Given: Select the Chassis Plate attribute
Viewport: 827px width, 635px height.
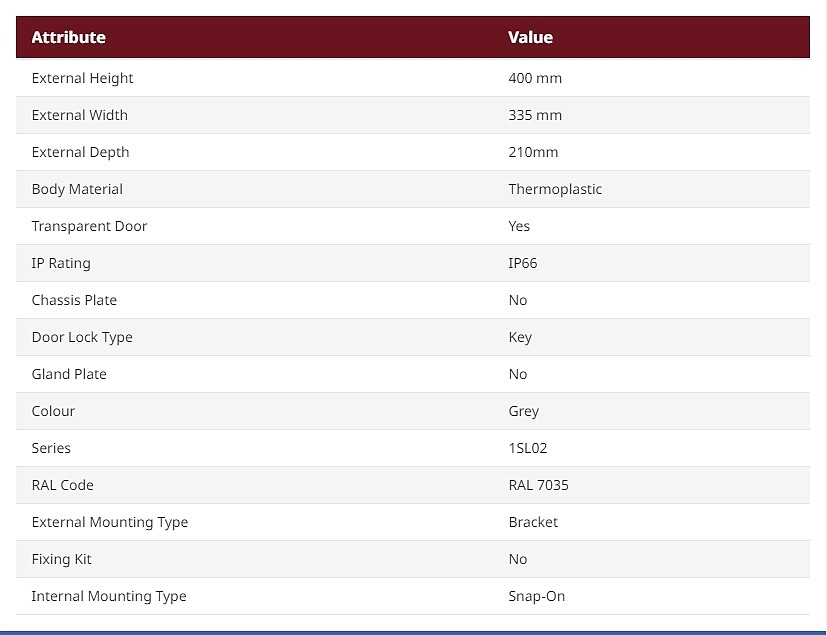Looking at the screenshot, I should [x=74, y=300].
